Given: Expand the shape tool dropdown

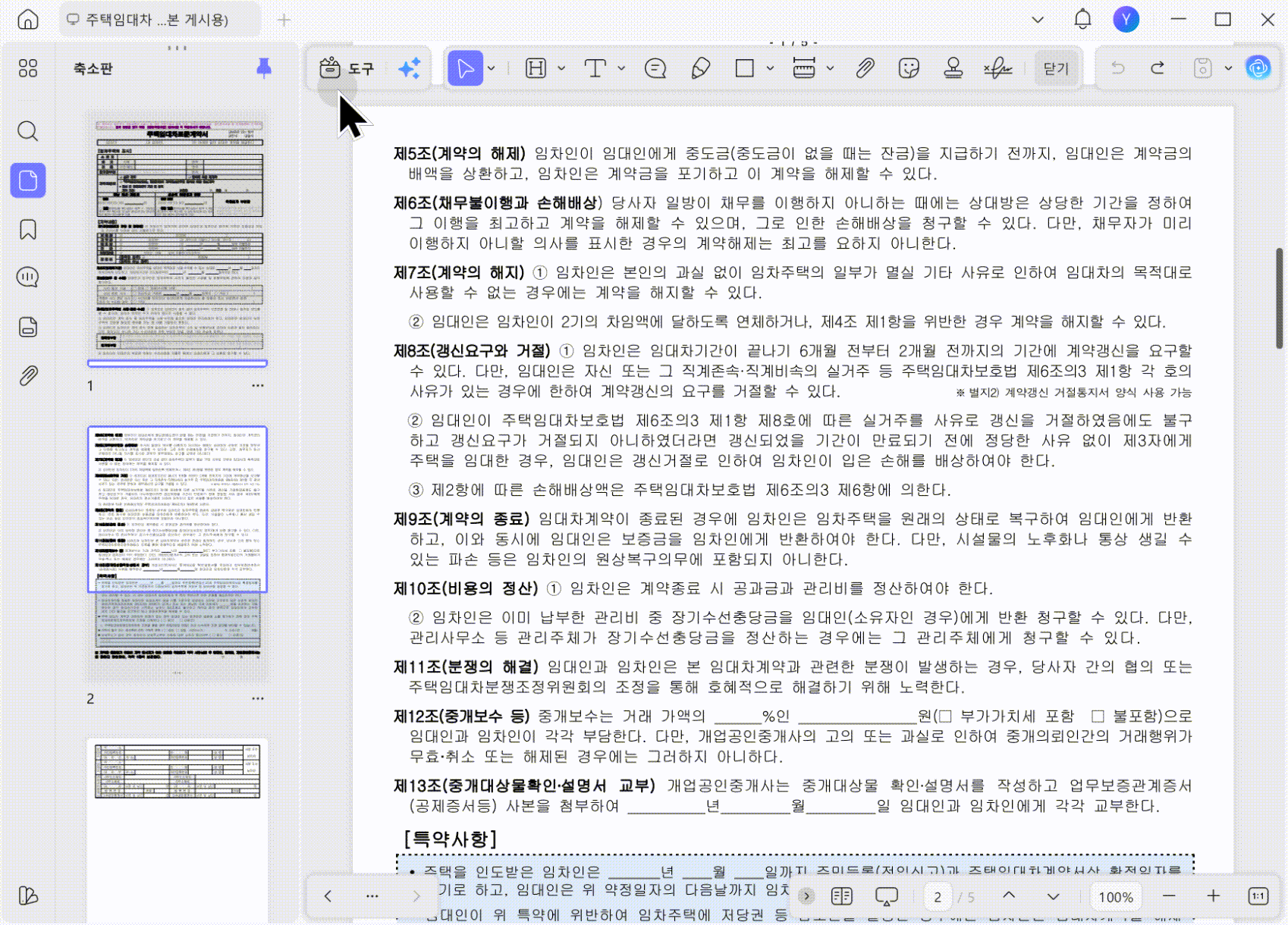Looking at the screenshot, I should [x=770, y=68].
